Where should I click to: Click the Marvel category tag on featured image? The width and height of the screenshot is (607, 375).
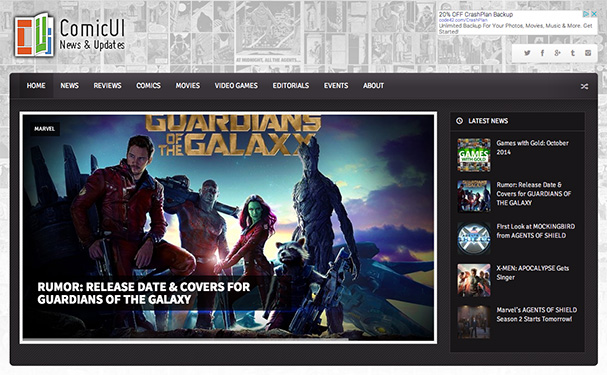[45, 129]
